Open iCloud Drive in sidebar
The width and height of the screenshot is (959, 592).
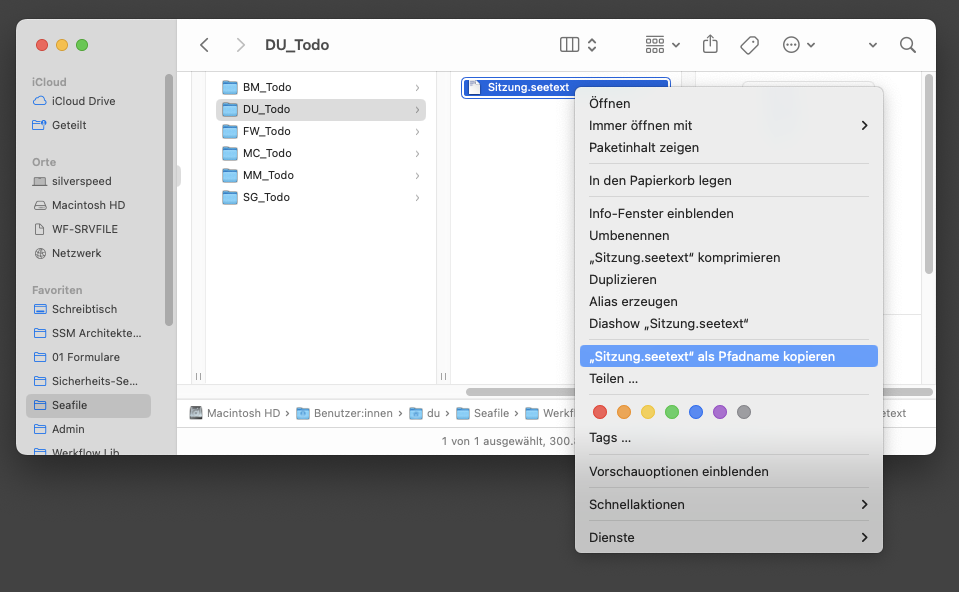click(x=83, y=101)
